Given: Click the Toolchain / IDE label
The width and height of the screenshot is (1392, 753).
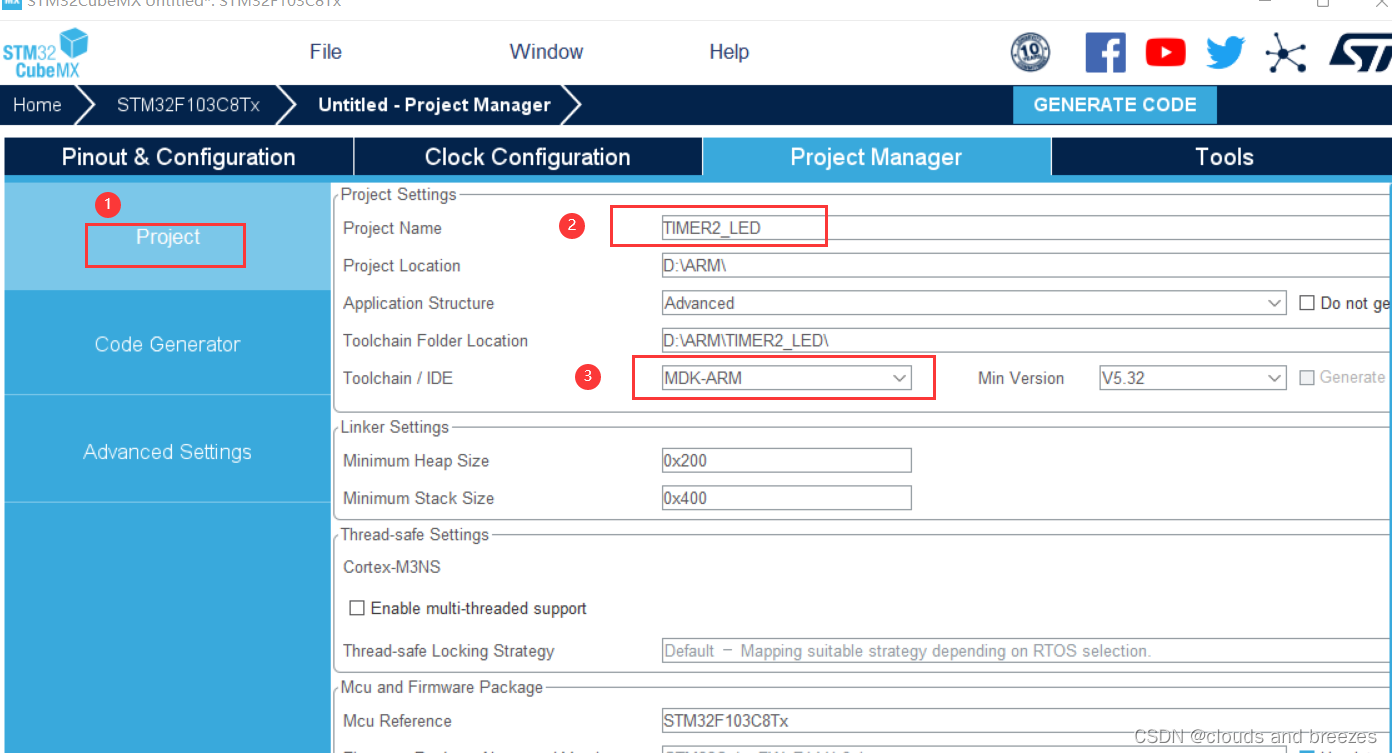Looking at the screenshot, I should tap(398, 378).
